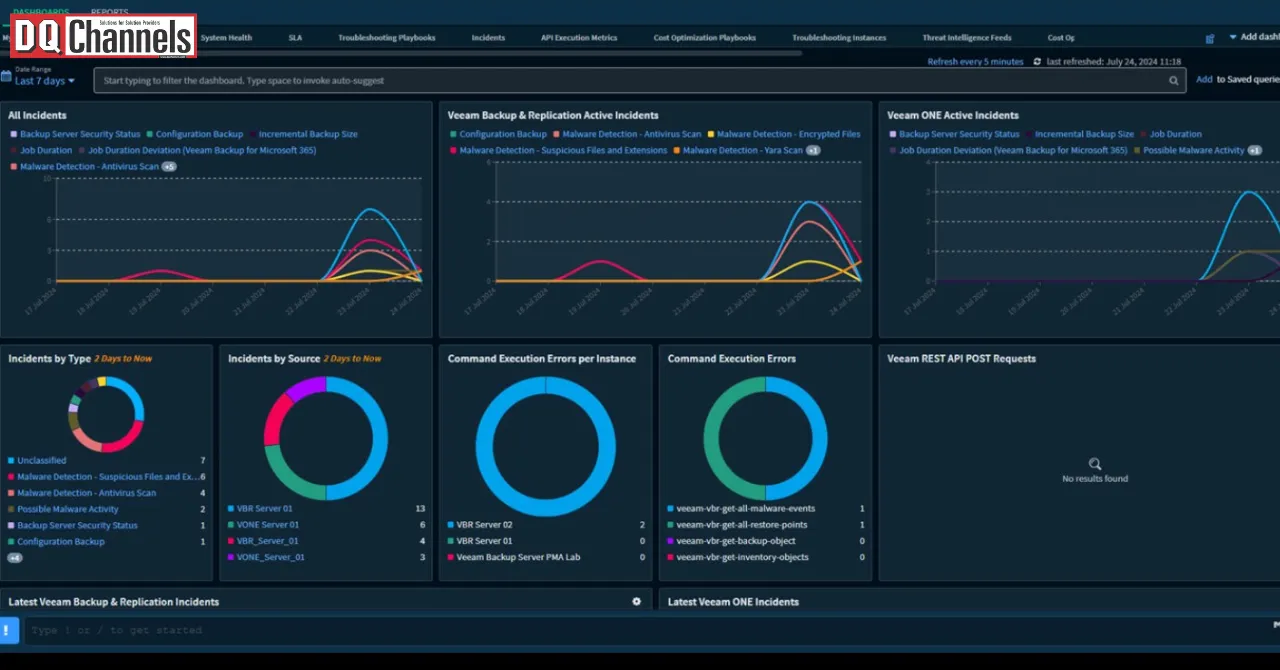The image size is (1280, 670).
Task: Click veeam-vbr-get-inventory-objects legend text
Action: point(742,557)
